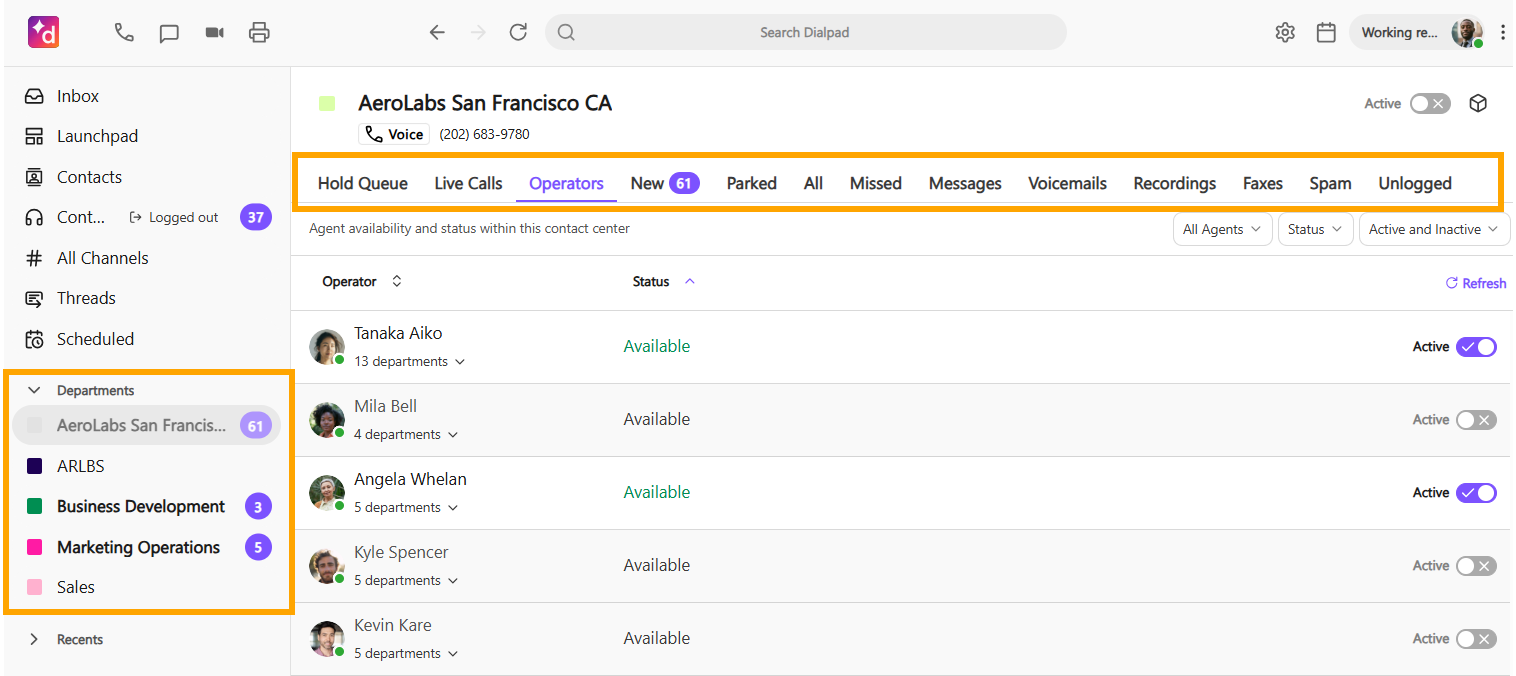The width and height of the screenshot is (1516, 676).
Task: Click the Launchpad grid icon
Action: point(34,136)
